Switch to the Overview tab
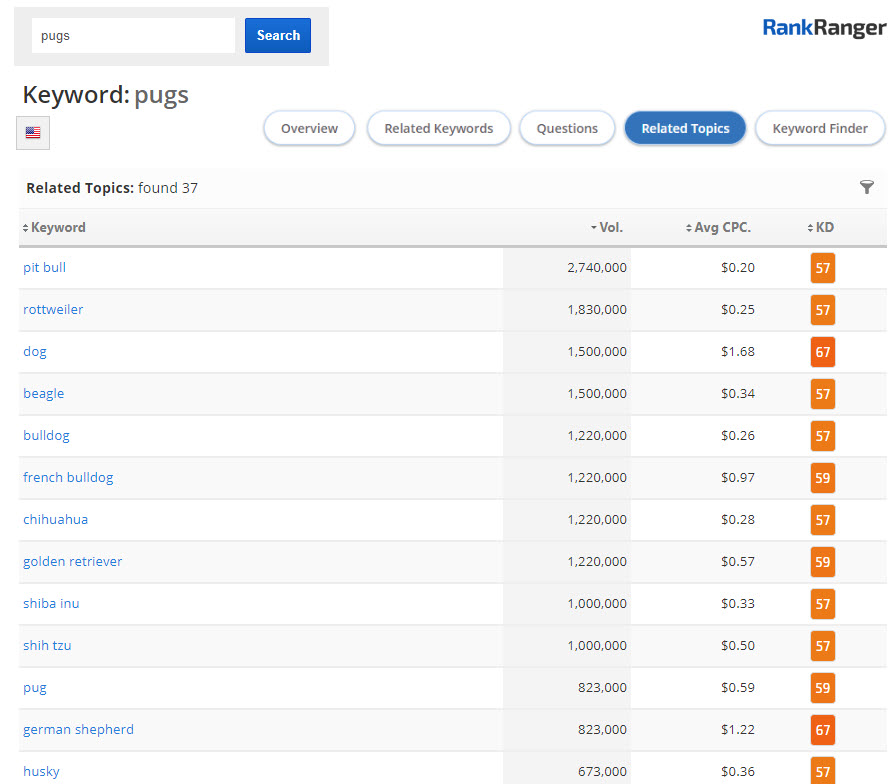896x784 pixels. [x=309, y=128]
